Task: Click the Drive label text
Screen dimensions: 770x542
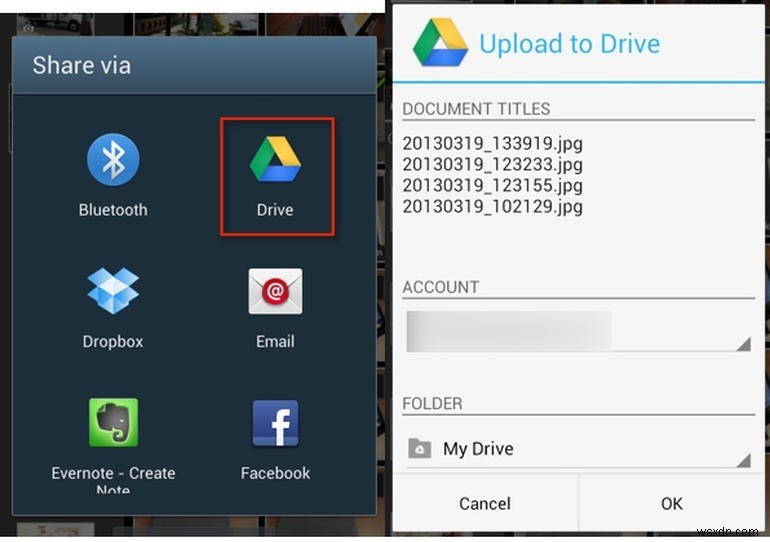Action: click(275, 210)
